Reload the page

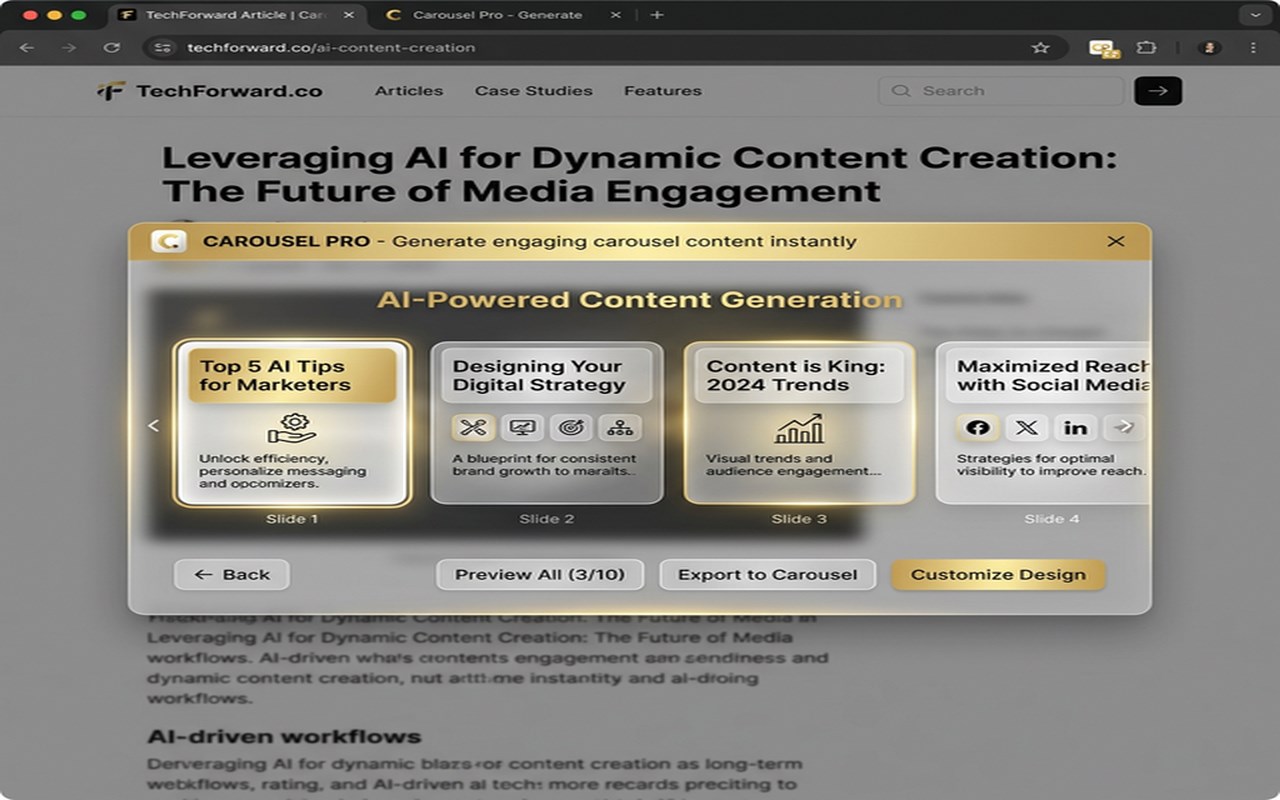click(112, 48)
